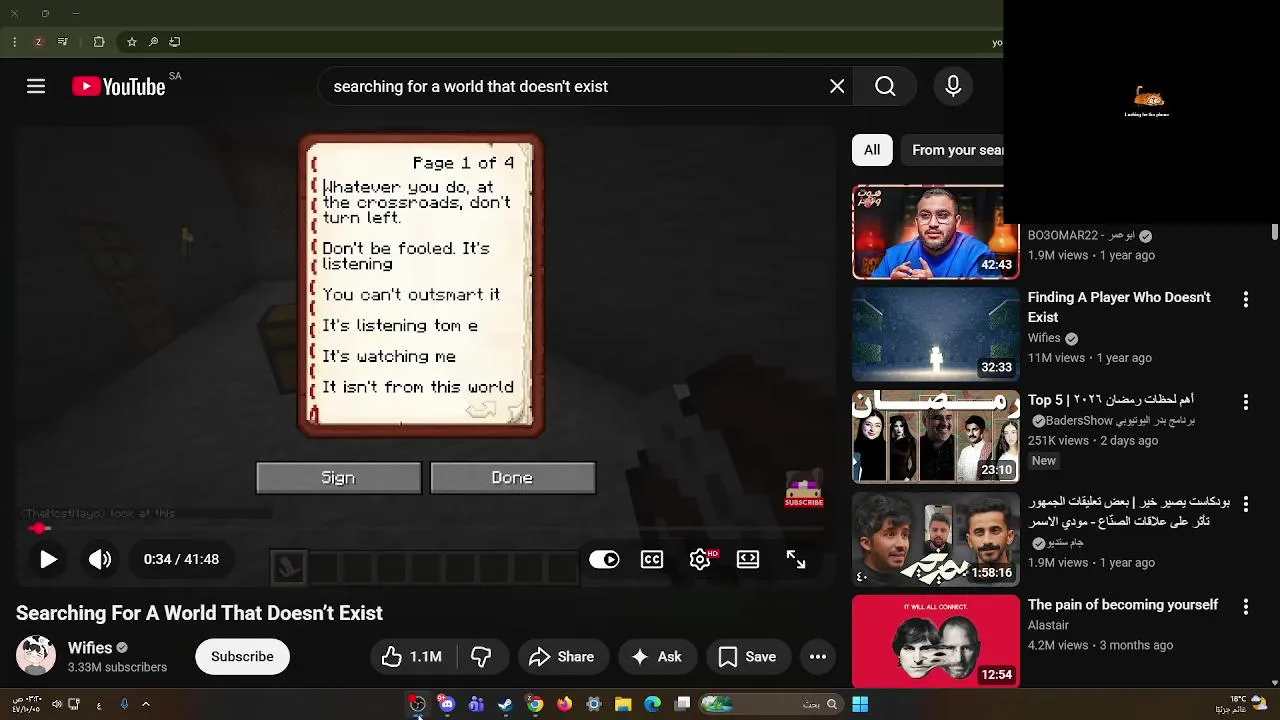Open Task View from taskbar
The image size is (1280, 720).
coord(682,704)
